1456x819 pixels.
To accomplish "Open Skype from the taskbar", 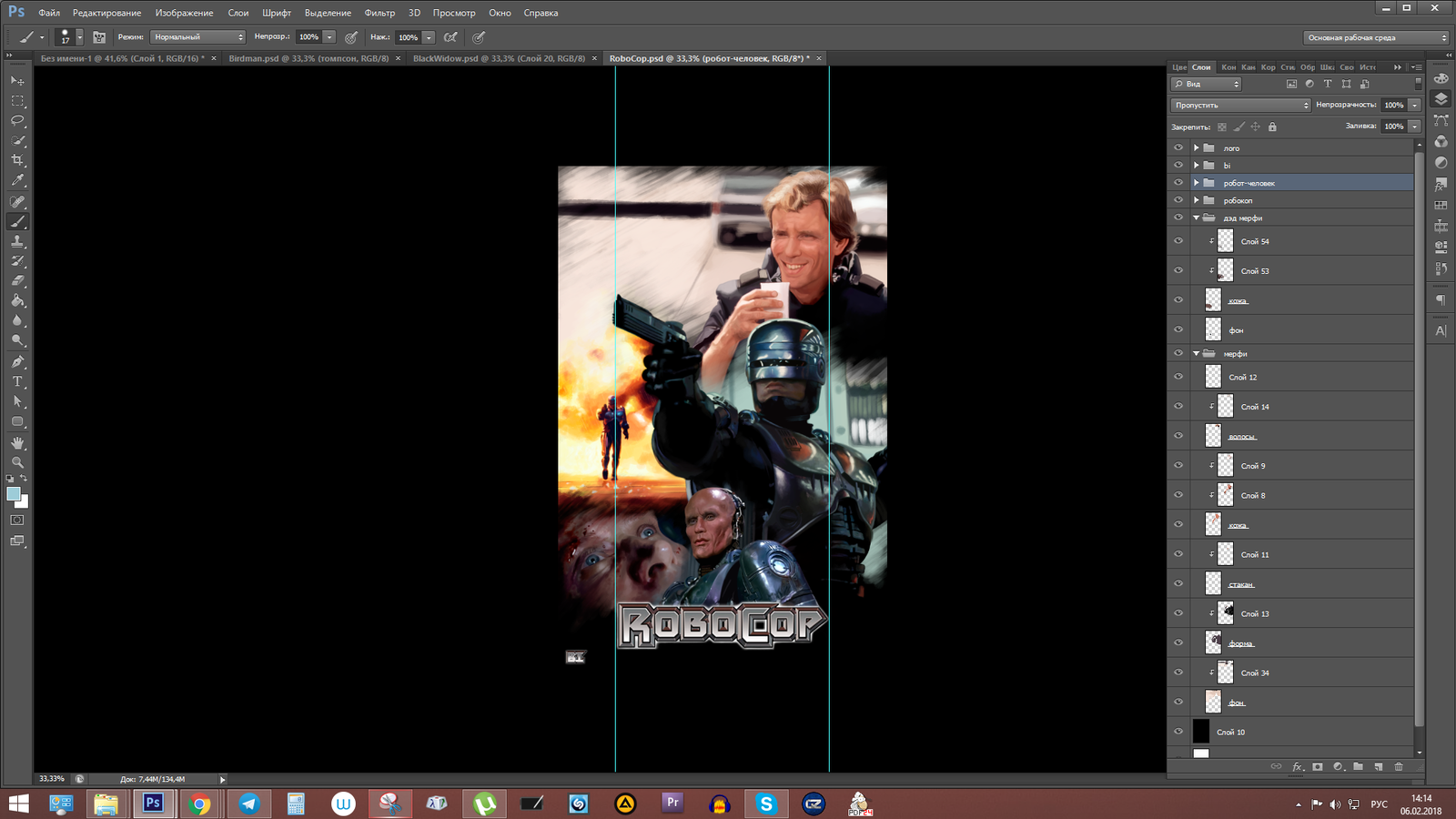I will tap(766, 804).
